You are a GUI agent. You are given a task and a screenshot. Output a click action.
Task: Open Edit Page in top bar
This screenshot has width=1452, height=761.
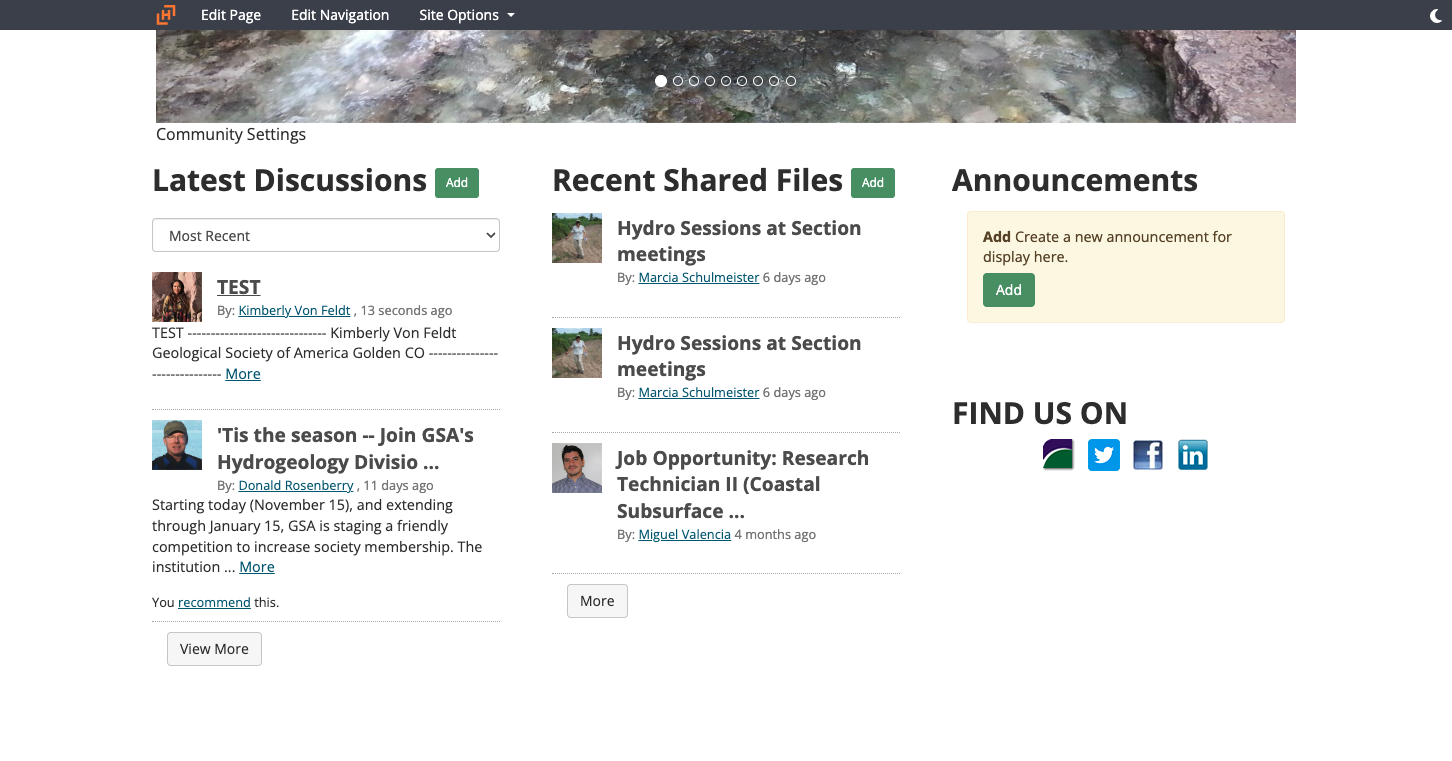coord(231,15)
